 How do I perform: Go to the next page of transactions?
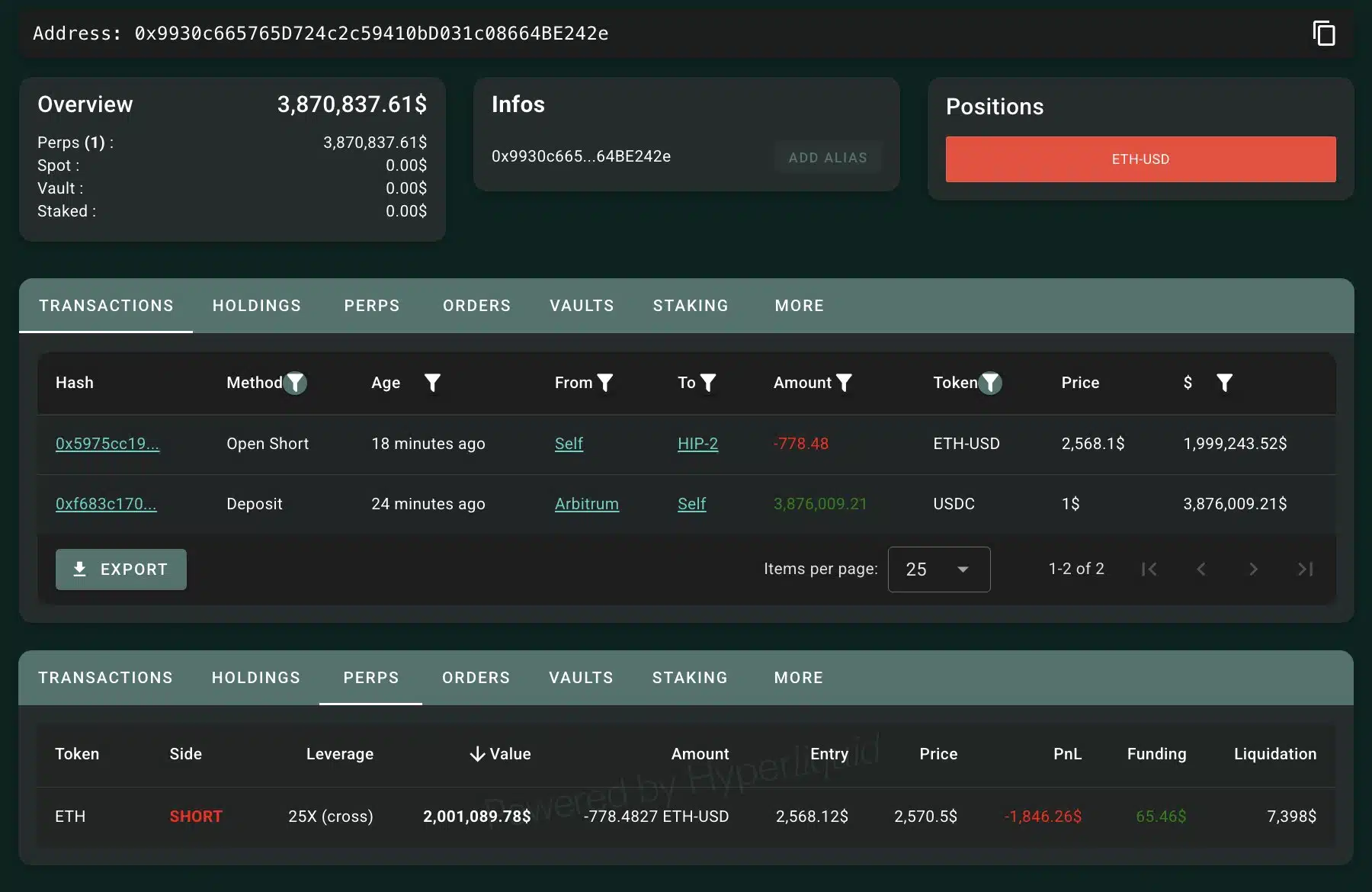1253,569
